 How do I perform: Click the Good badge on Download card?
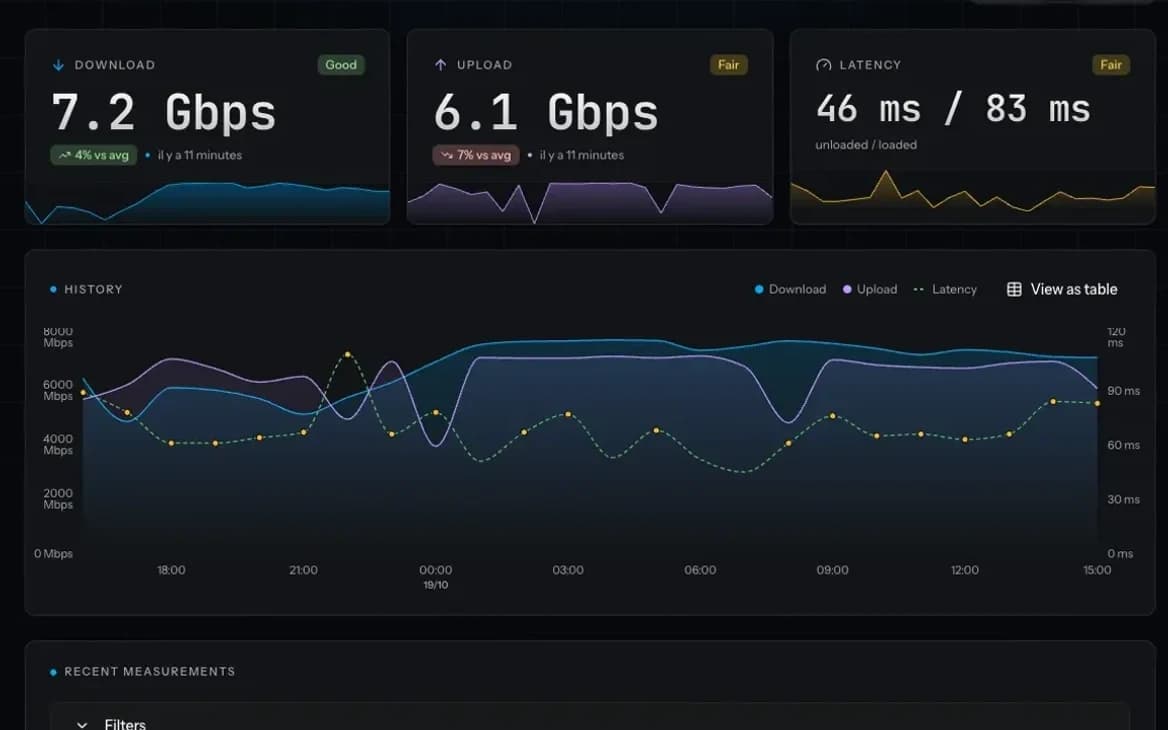341,65
